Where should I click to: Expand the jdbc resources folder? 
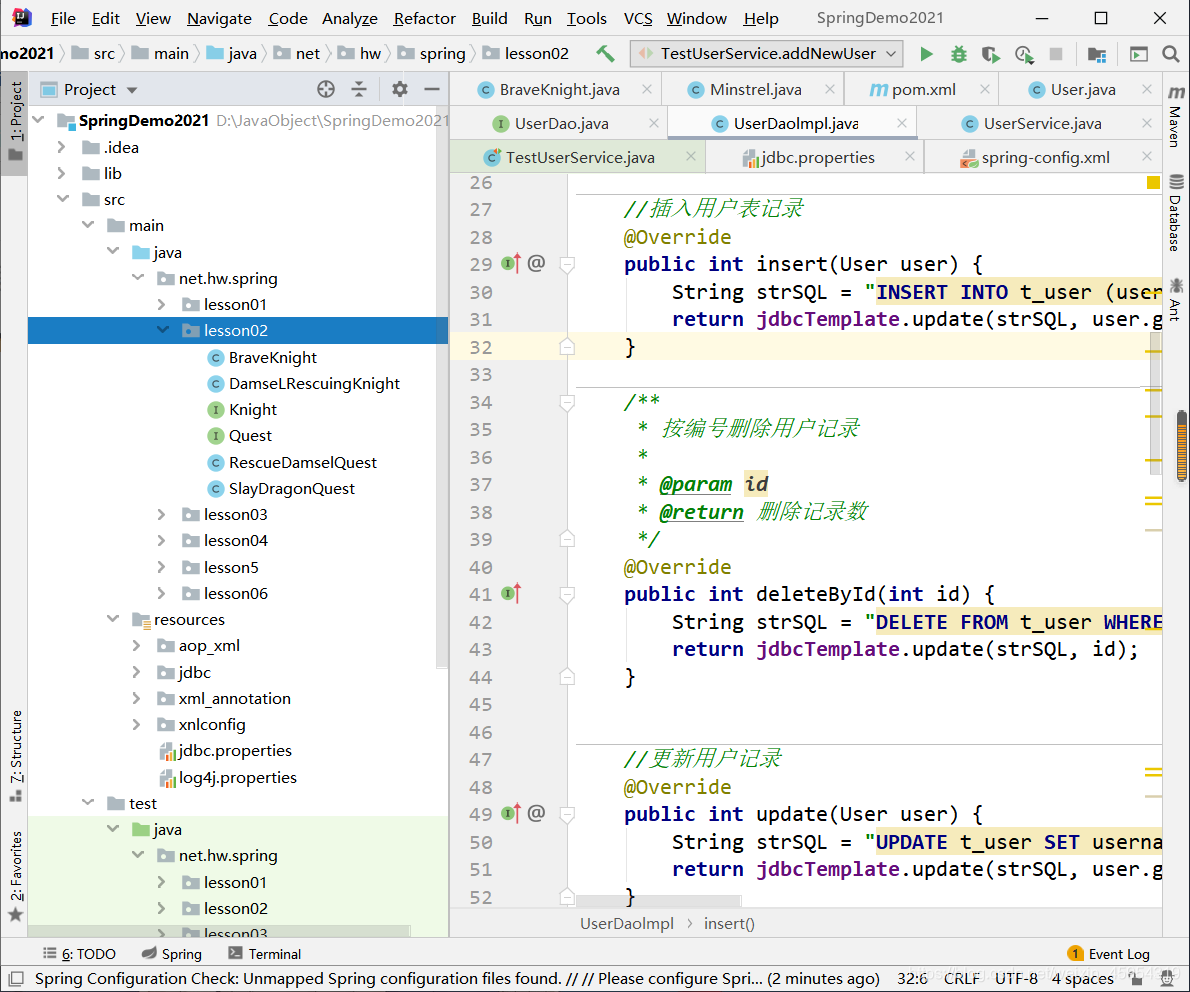pos(137,672)
